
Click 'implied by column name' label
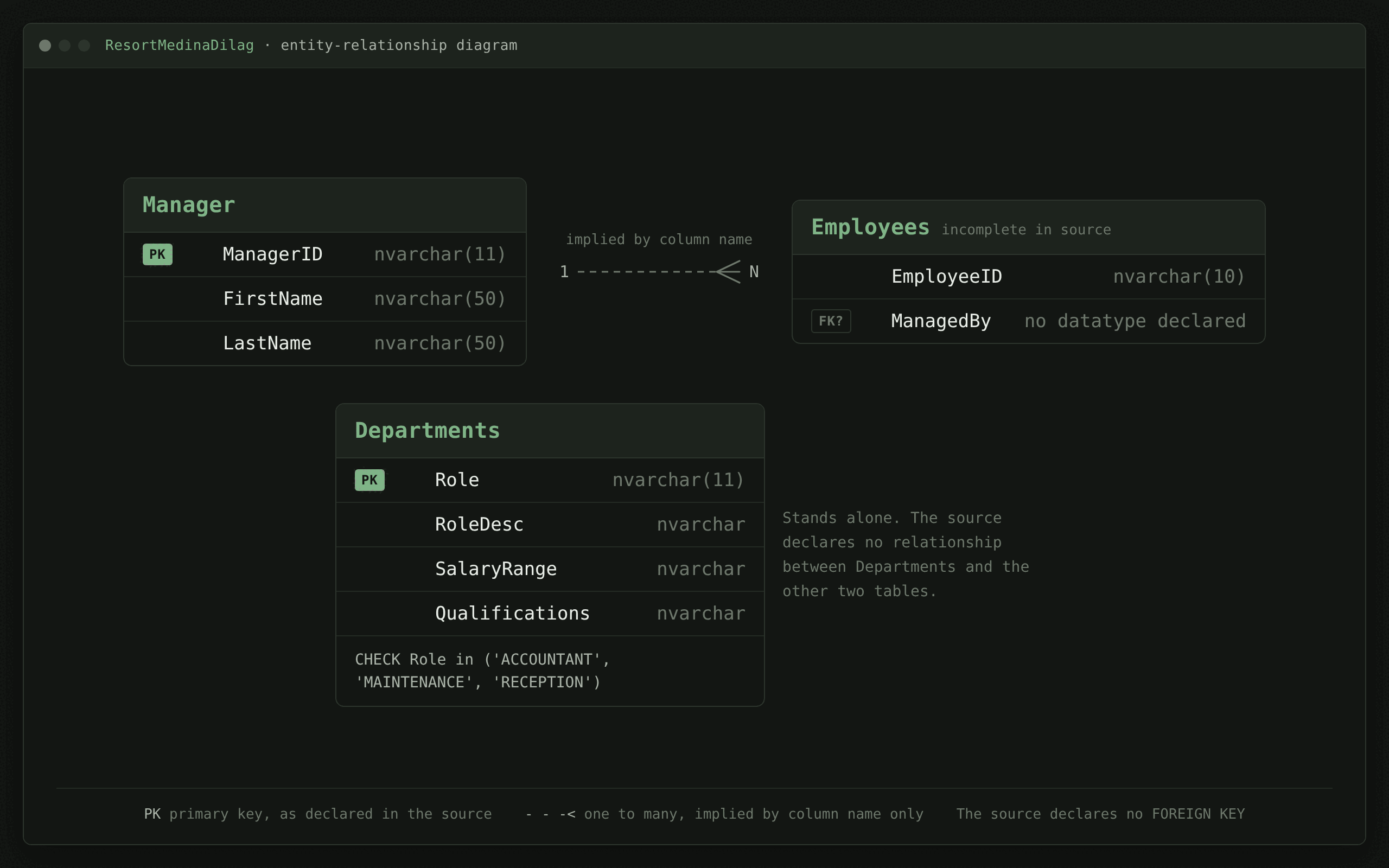[x=658, y=239]
